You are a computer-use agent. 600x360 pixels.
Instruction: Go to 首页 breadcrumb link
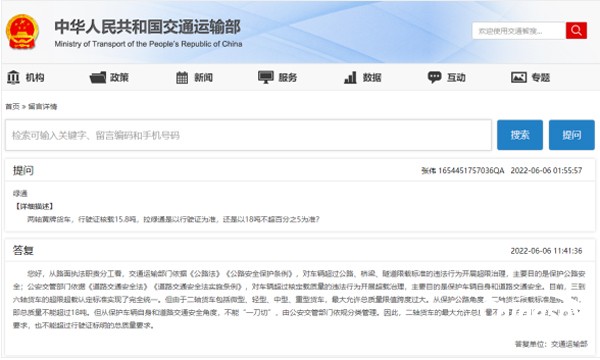(12, 106)
